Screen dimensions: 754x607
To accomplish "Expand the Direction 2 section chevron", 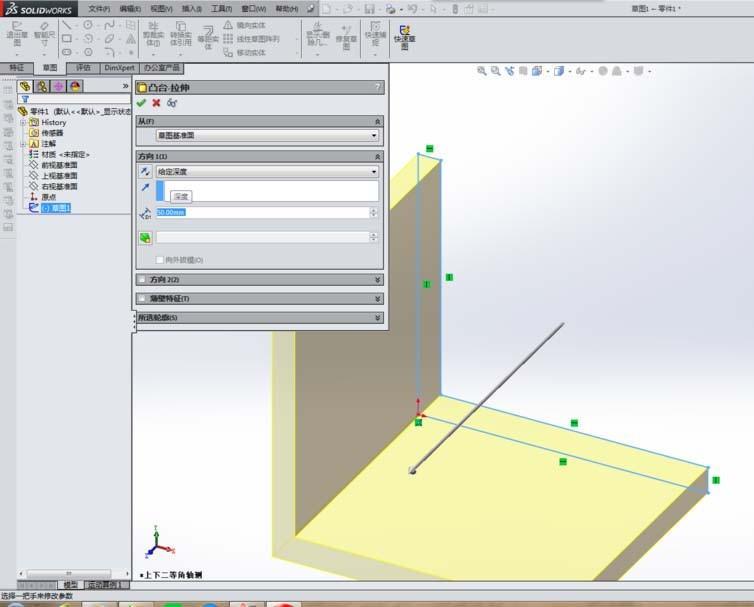I will [x=377, y=279].
